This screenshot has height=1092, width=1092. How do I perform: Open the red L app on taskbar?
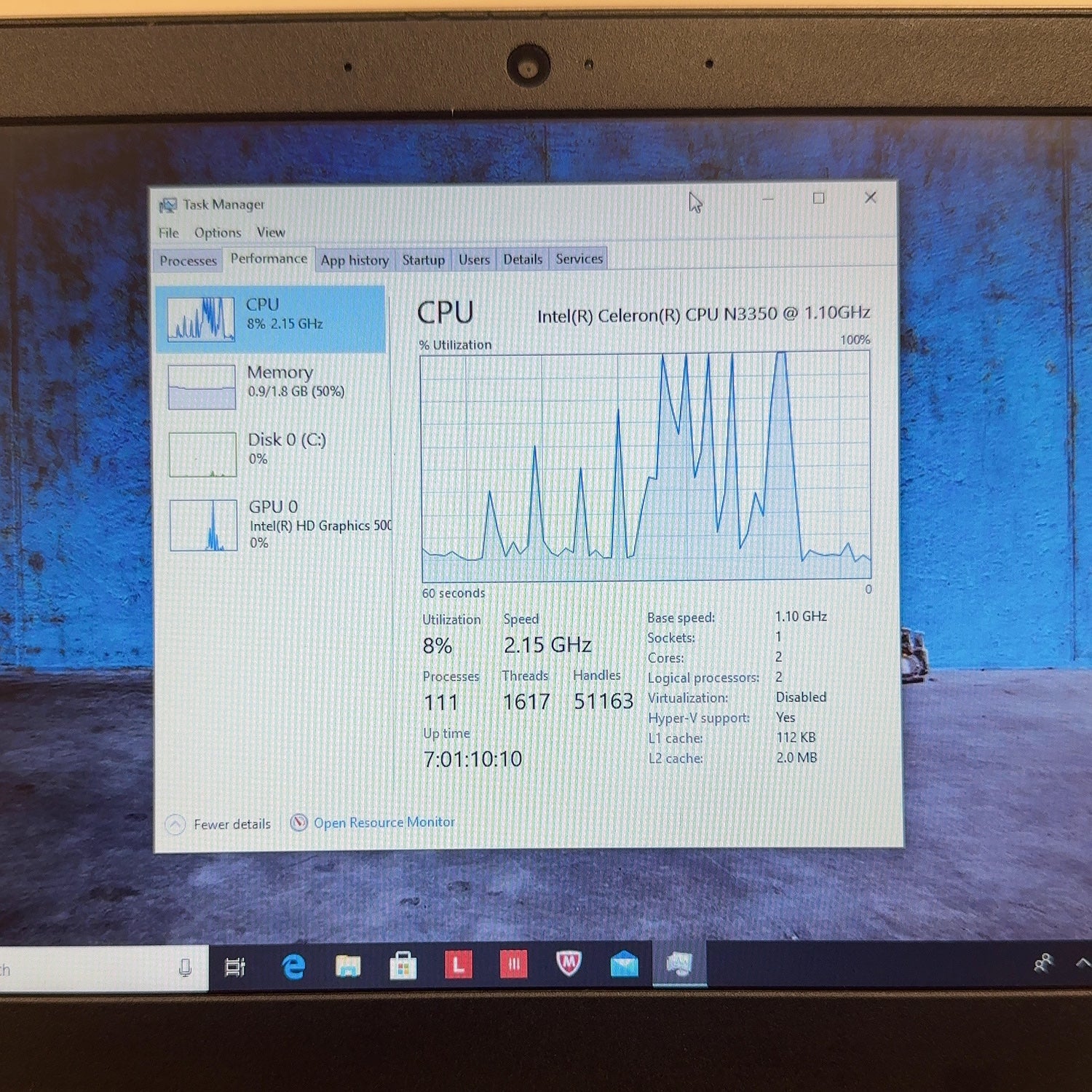pyautogui.click(x=458, y=965)
